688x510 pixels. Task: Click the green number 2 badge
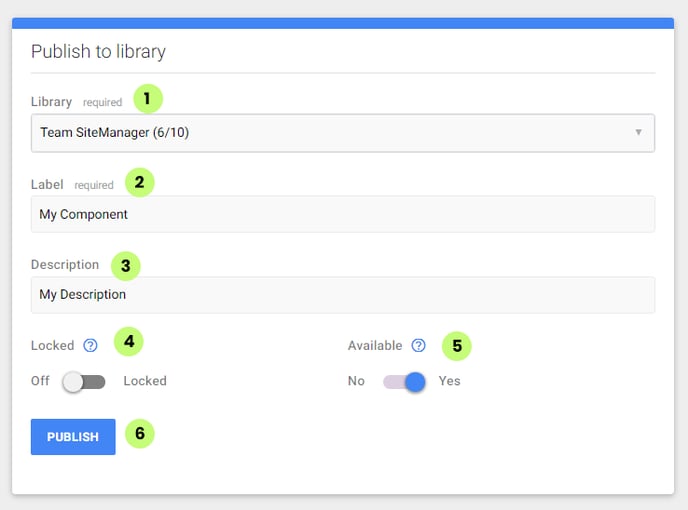140,182
